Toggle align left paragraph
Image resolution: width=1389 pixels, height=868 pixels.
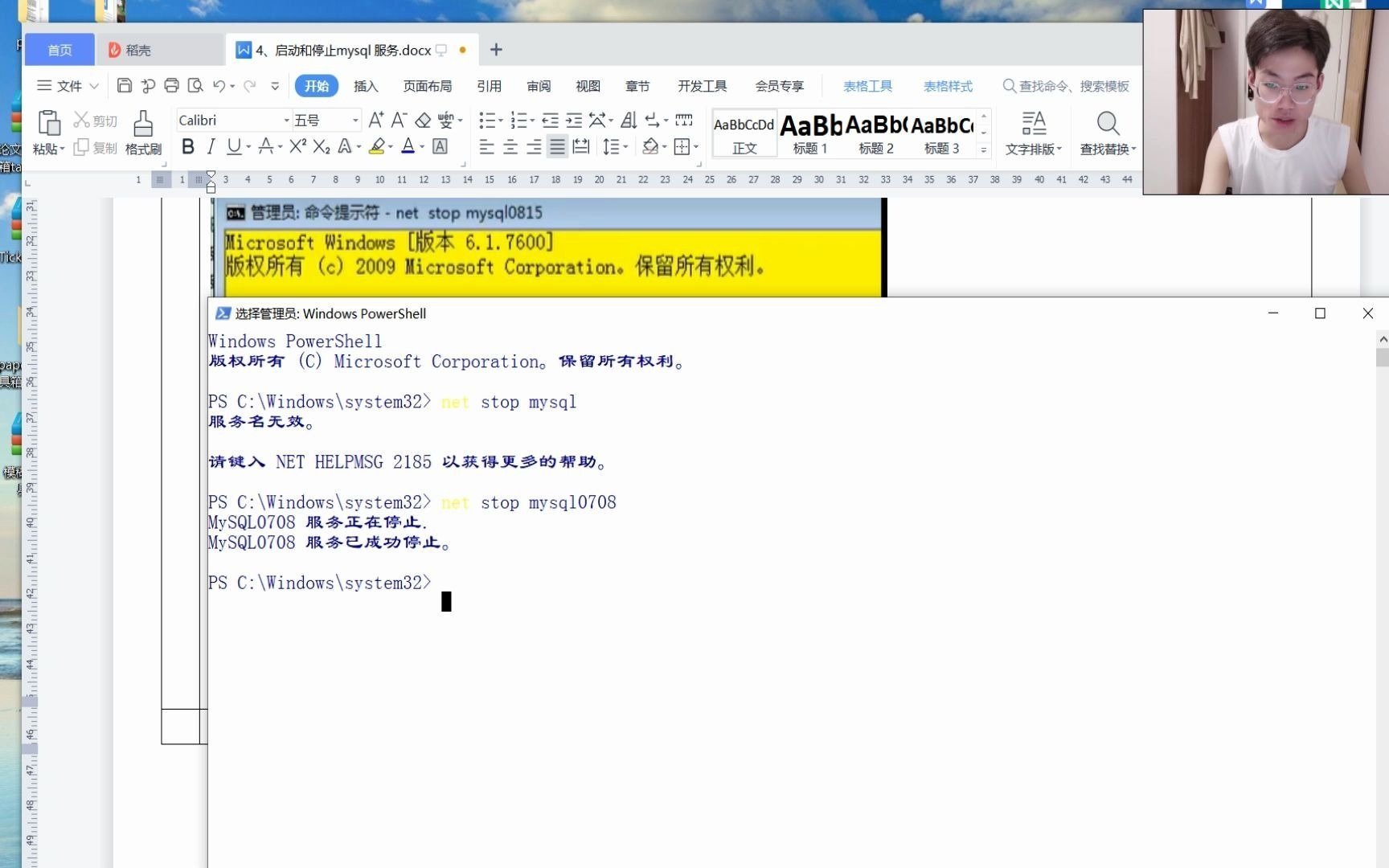point(486,146)
